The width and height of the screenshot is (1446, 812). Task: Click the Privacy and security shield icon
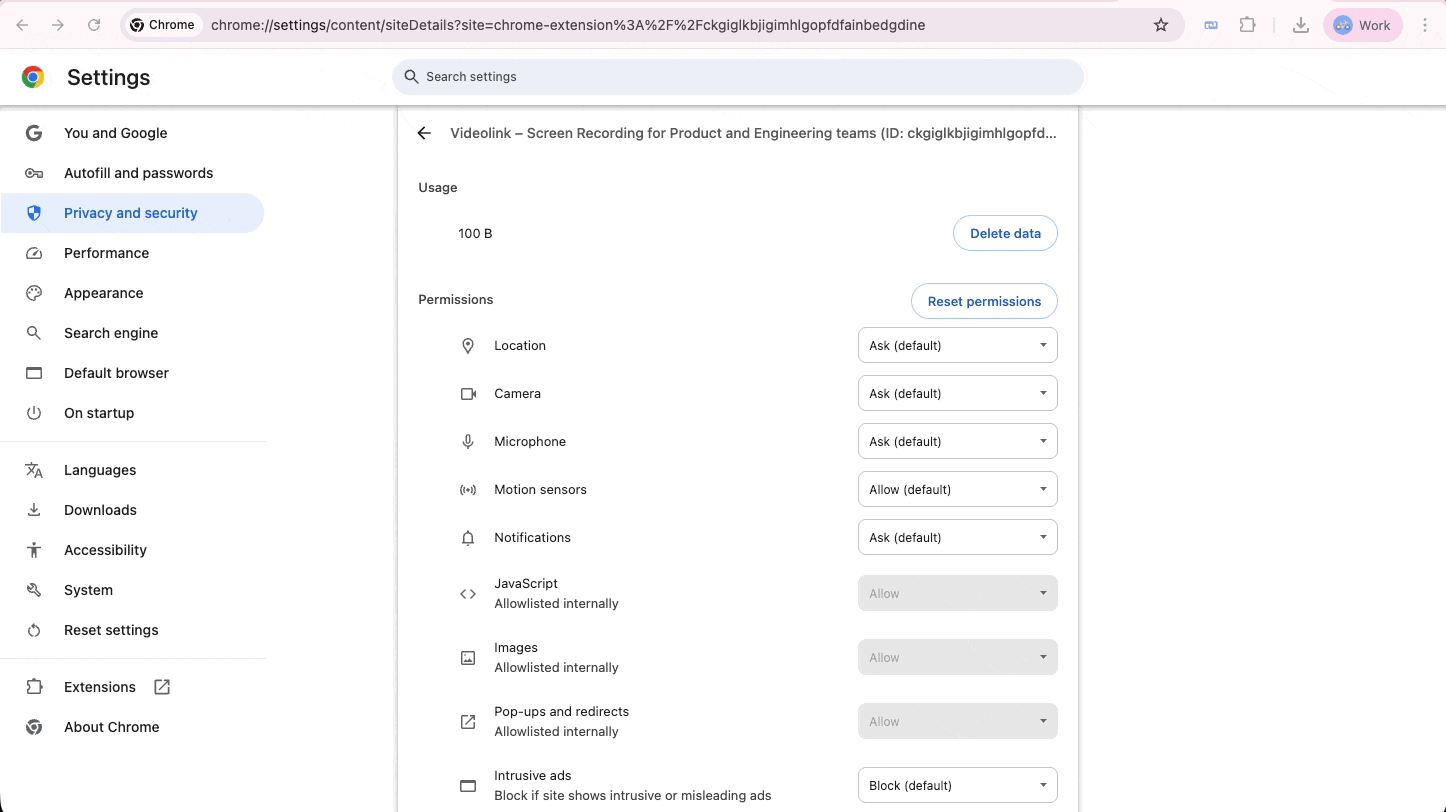point(33,213)
